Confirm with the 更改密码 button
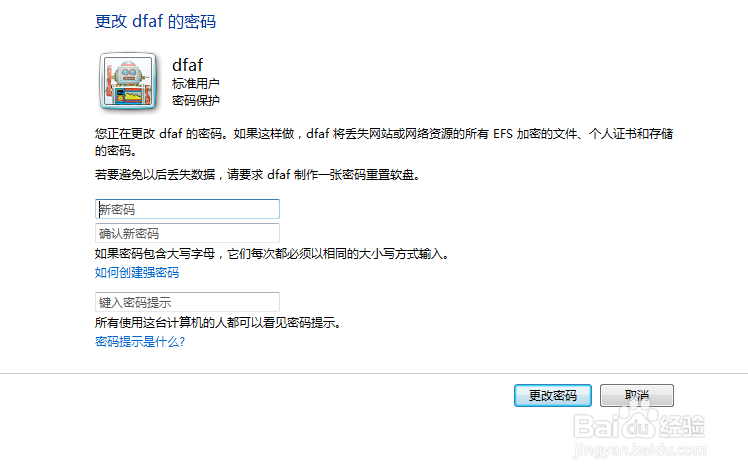This screenshot has width=748, height=476. click(553, 395)
